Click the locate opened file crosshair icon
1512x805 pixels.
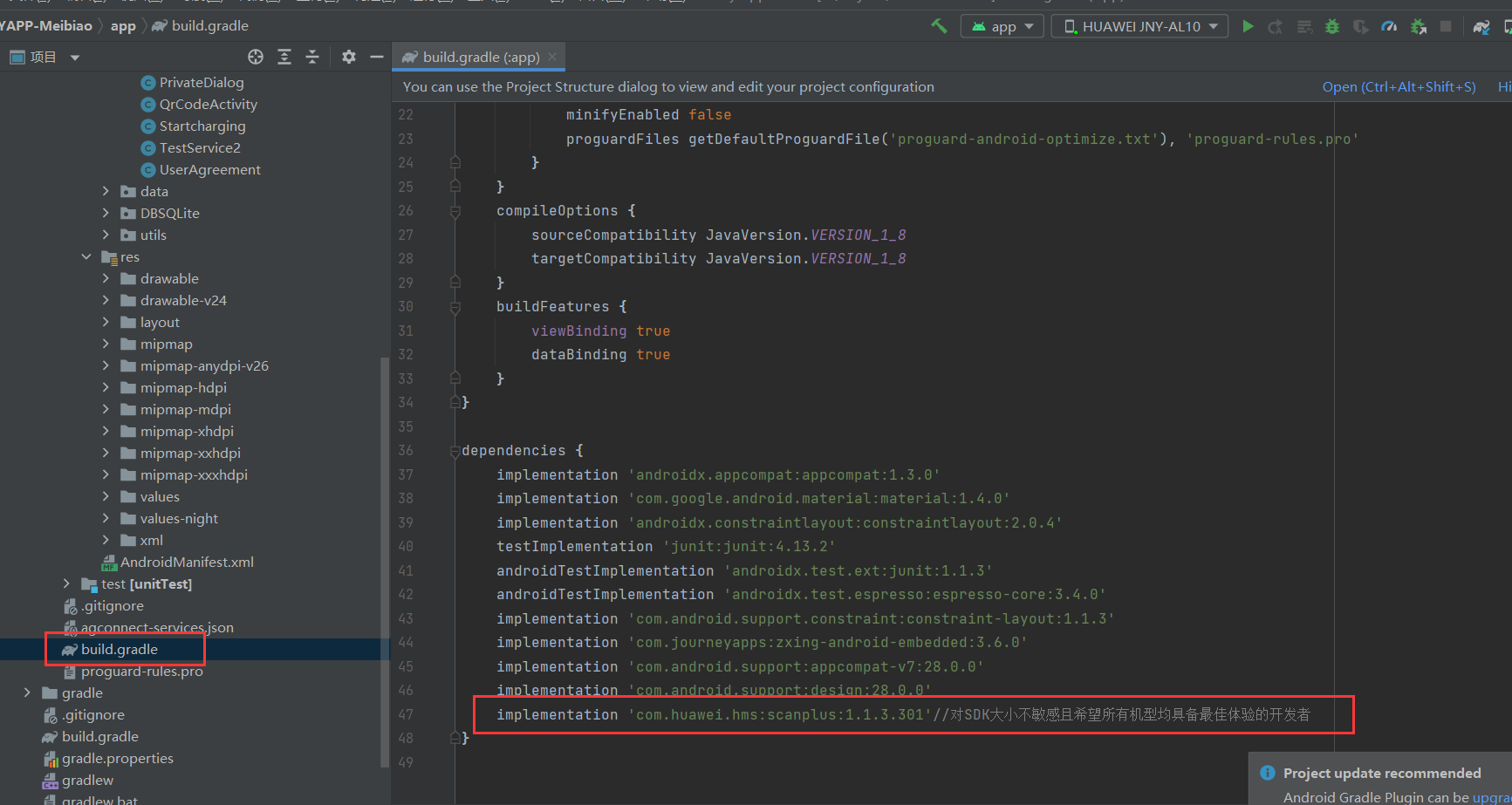255,57
